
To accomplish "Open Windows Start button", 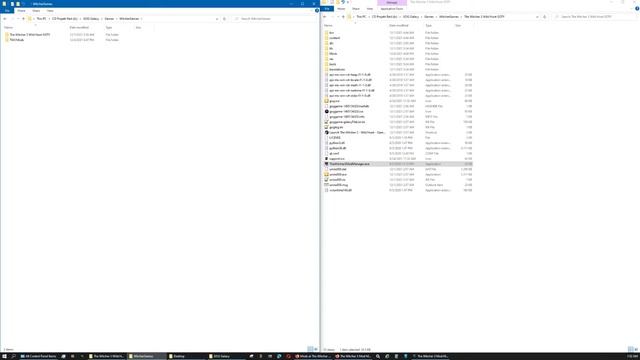I will (x=4, y=356).
